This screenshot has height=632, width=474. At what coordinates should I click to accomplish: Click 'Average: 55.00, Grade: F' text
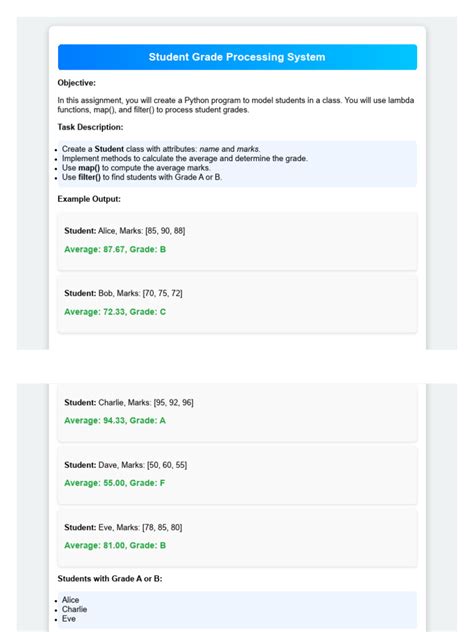click(x=114, y=483)
